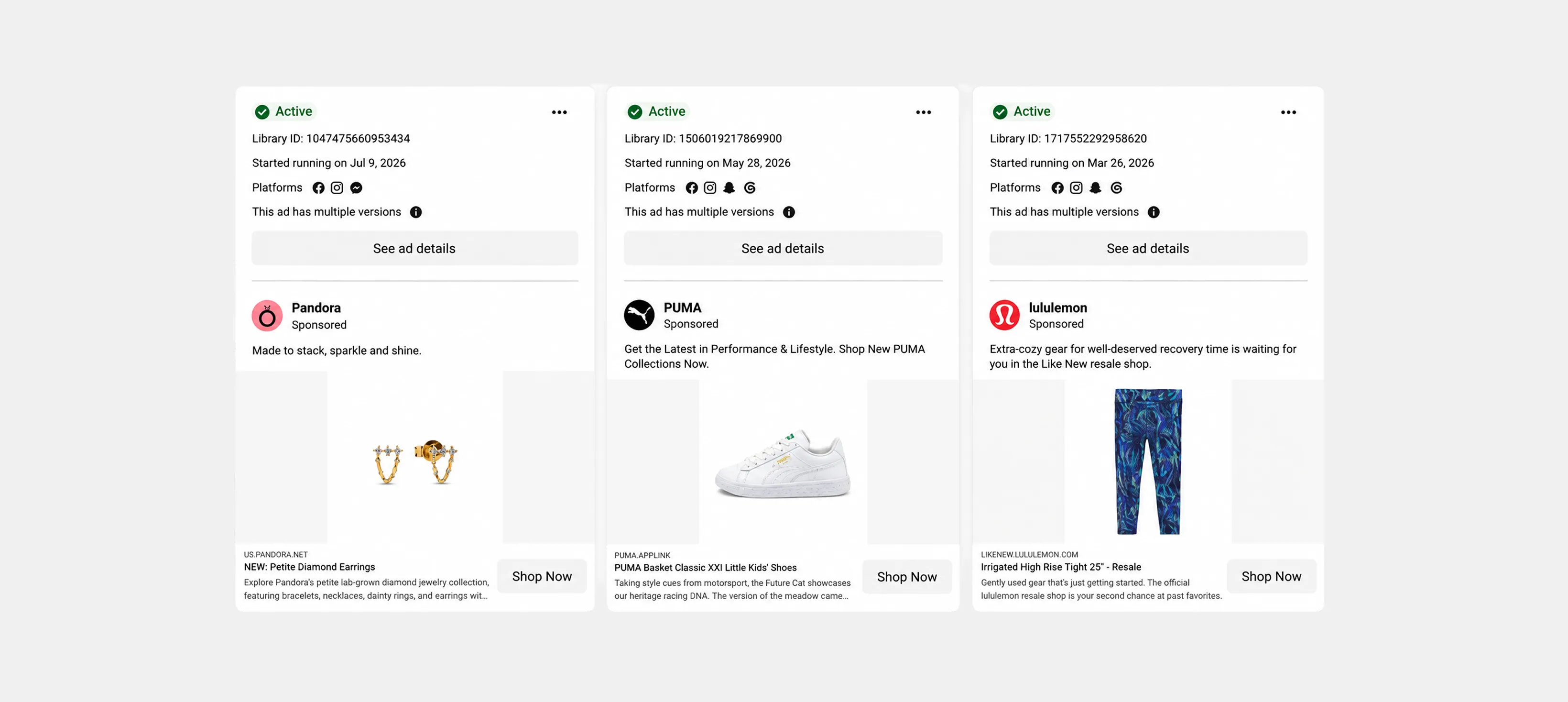Image resolution: width=1568 pixels, height=702 pixels.
Task: Click multiple versions info icon on lululemon ad
Action: tap(1154, 212)
